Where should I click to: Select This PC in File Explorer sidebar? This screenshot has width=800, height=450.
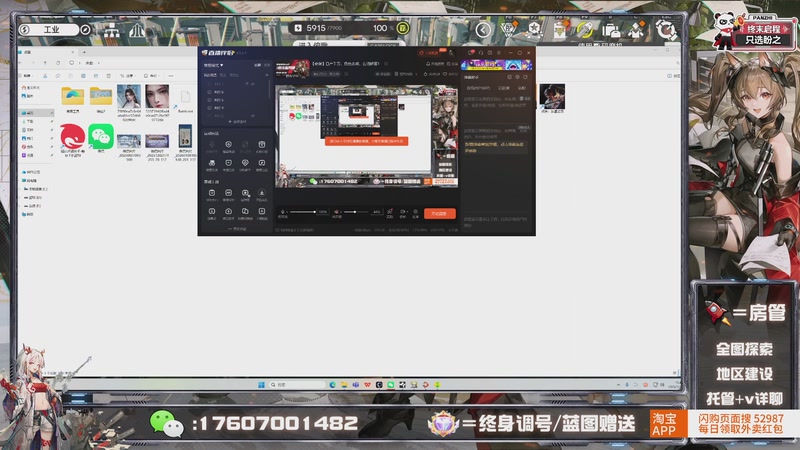tap(29, 180)
